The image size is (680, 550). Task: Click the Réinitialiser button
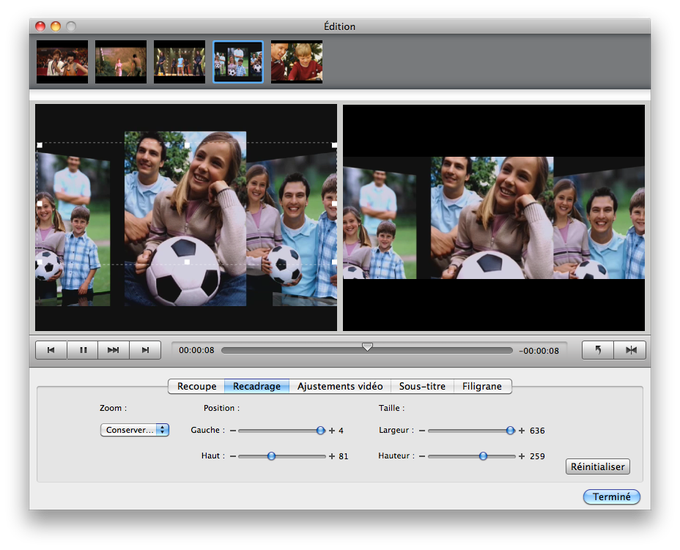pos(598,467)
